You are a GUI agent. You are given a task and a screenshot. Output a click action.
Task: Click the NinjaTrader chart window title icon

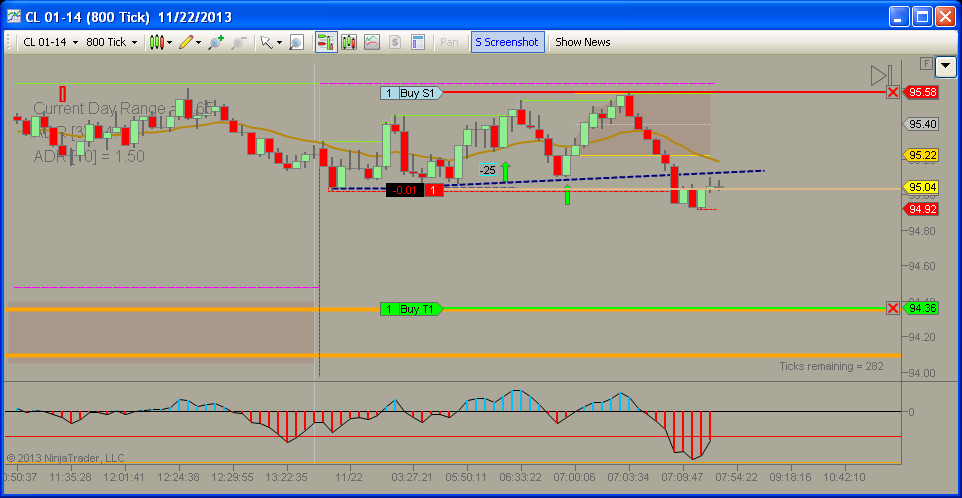point(13,17)
